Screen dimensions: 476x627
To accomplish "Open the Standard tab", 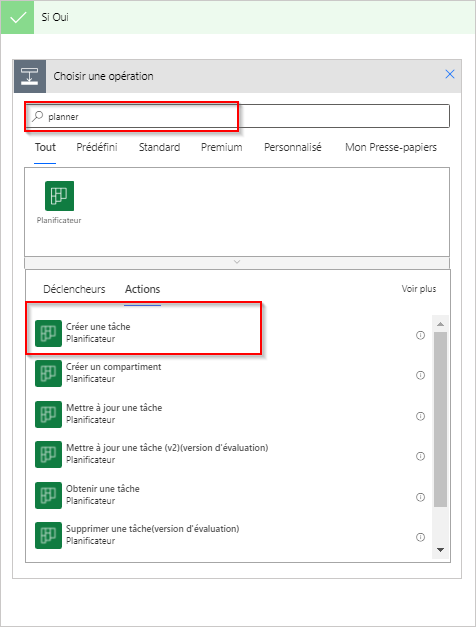I will pyautogui.click(x=159, y=148).
